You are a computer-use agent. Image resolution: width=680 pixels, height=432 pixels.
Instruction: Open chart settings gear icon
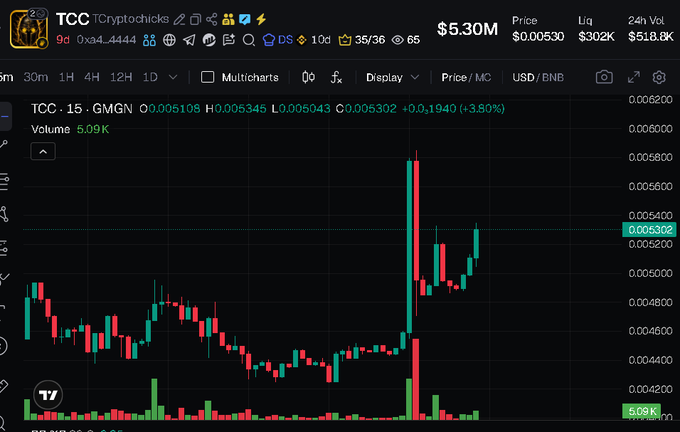659,77
